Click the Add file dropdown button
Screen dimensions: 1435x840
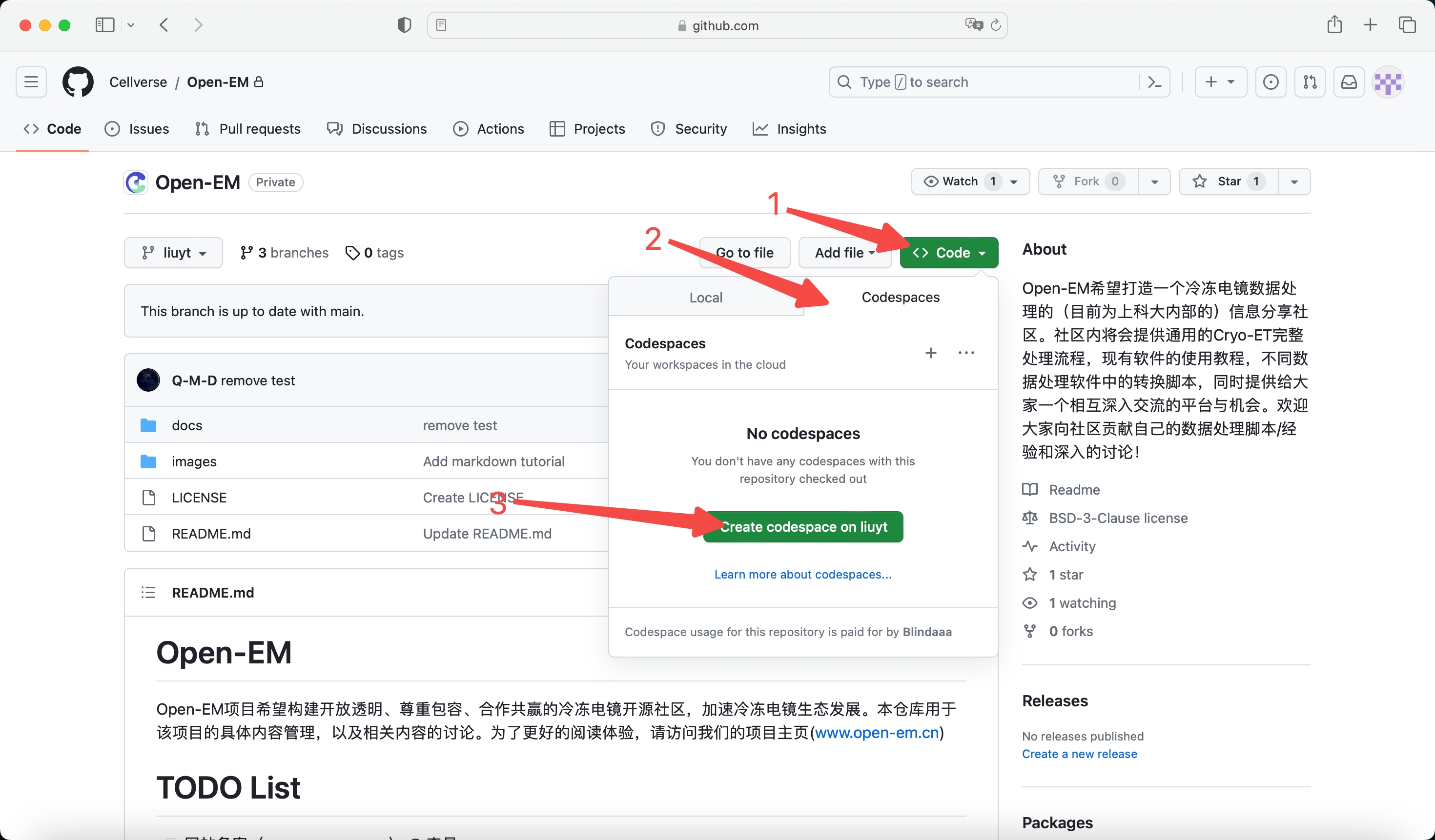coord(844,253)
